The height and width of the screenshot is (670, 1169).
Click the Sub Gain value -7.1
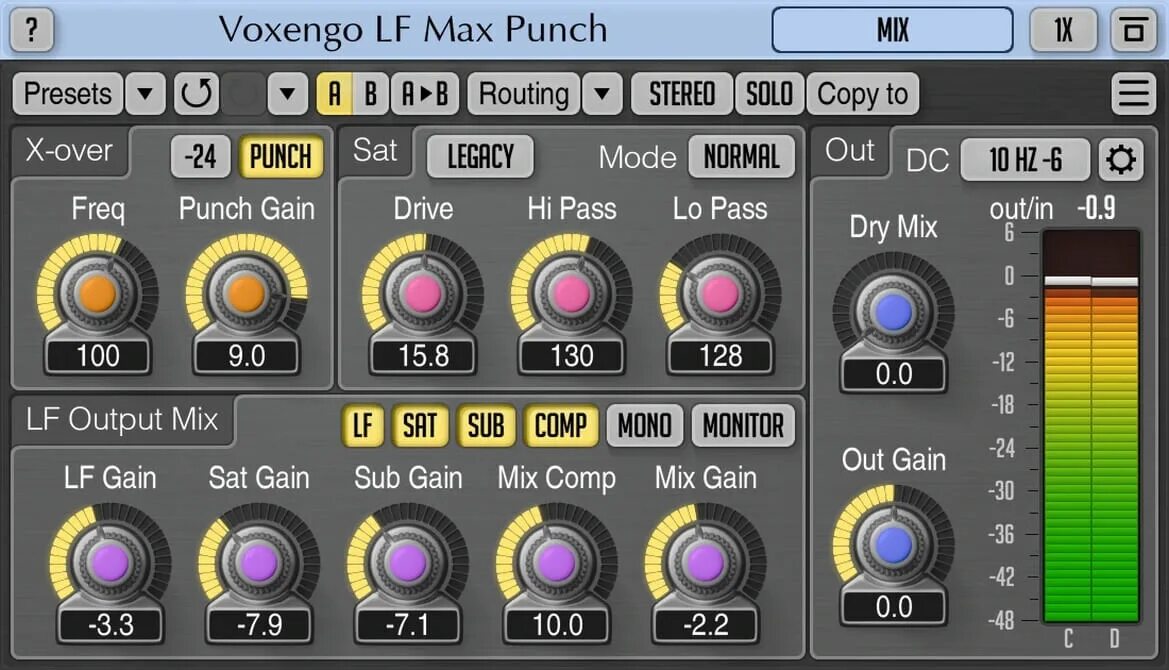click(x=408, y=625)
